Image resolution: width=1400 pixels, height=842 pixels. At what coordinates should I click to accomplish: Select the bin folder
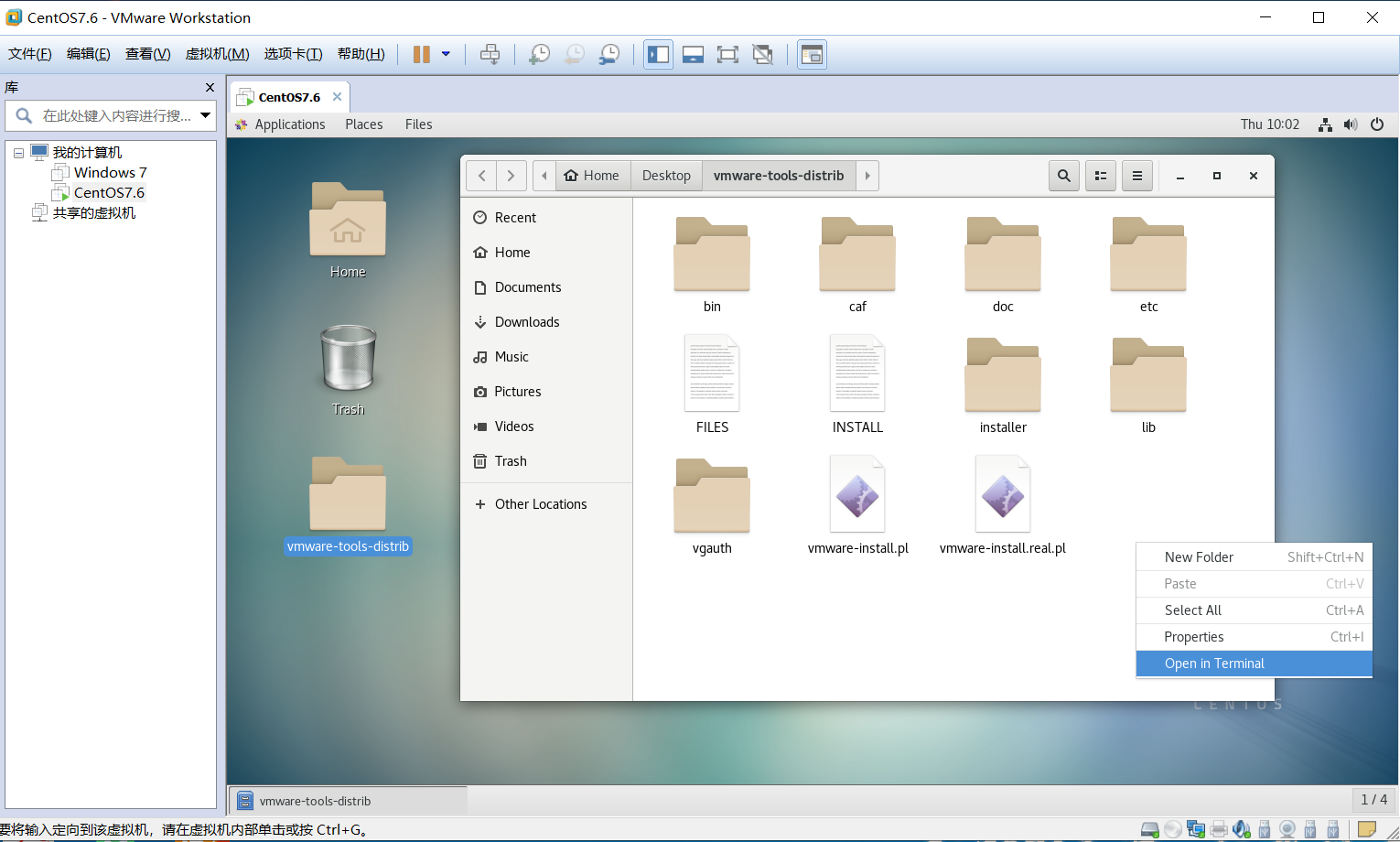click(x=712, y=264)
